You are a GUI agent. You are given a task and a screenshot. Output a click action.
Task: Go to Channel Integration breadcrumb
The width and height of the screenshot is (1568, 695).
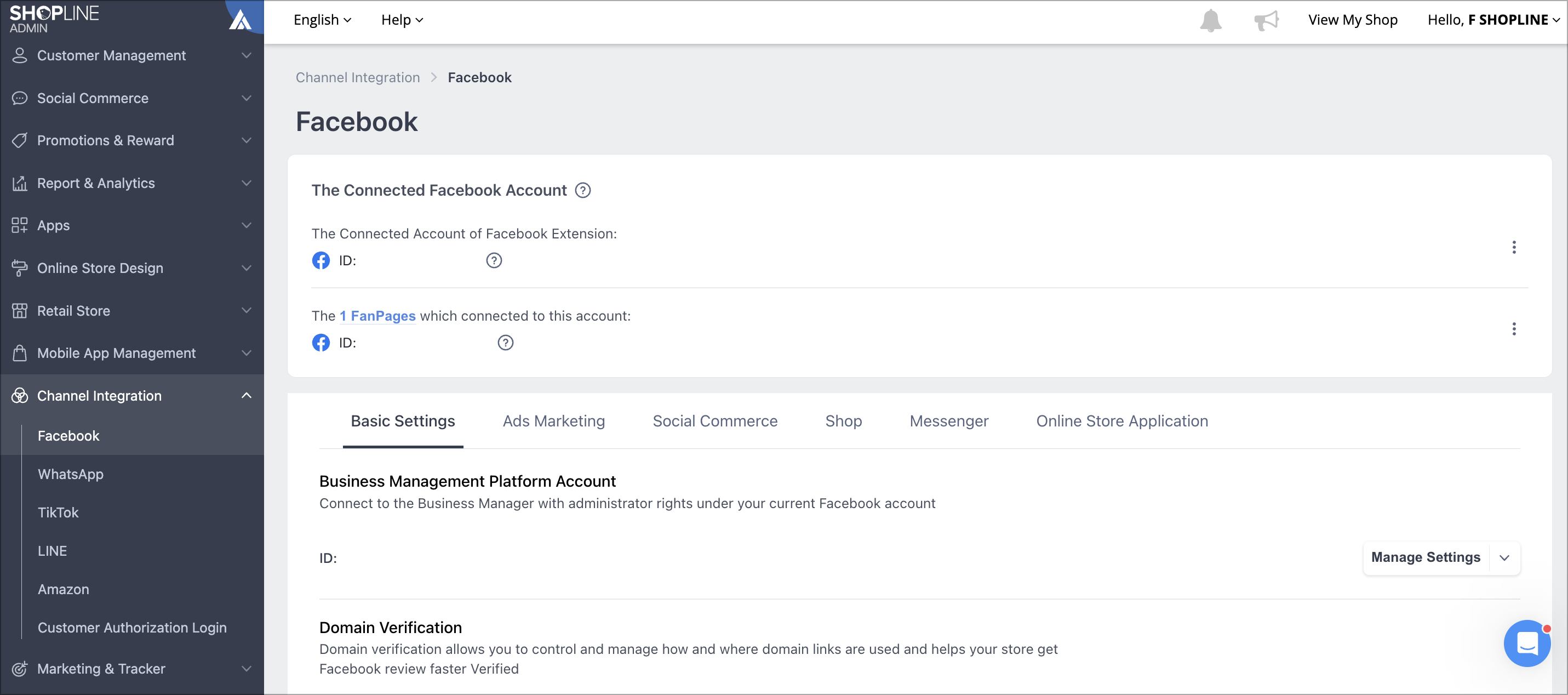pos(357,78)
